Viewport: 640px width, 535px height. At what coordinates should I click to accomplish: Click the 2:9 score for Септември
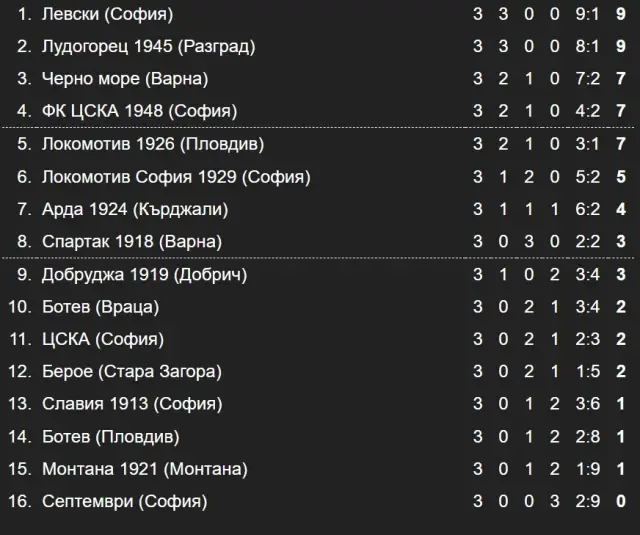pyautogui.click(x=587, y=502)
